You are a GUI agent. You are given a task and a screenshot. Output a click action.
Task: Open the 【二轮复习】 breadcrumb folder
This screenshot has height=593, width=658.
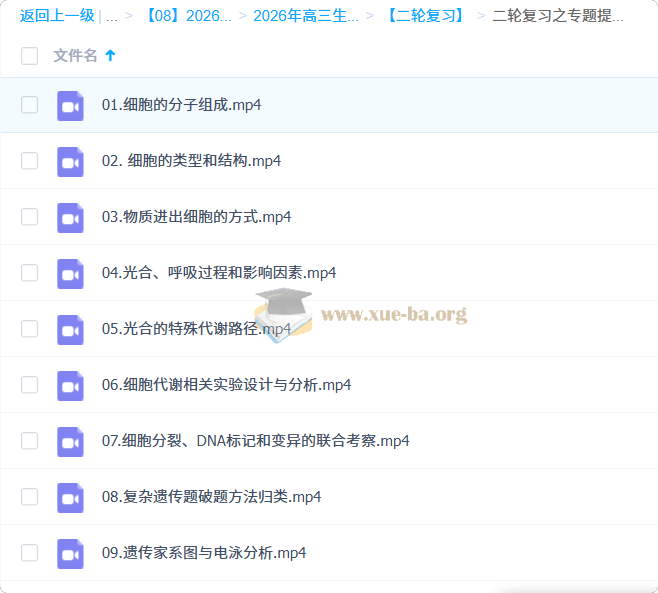coord(425,16)
